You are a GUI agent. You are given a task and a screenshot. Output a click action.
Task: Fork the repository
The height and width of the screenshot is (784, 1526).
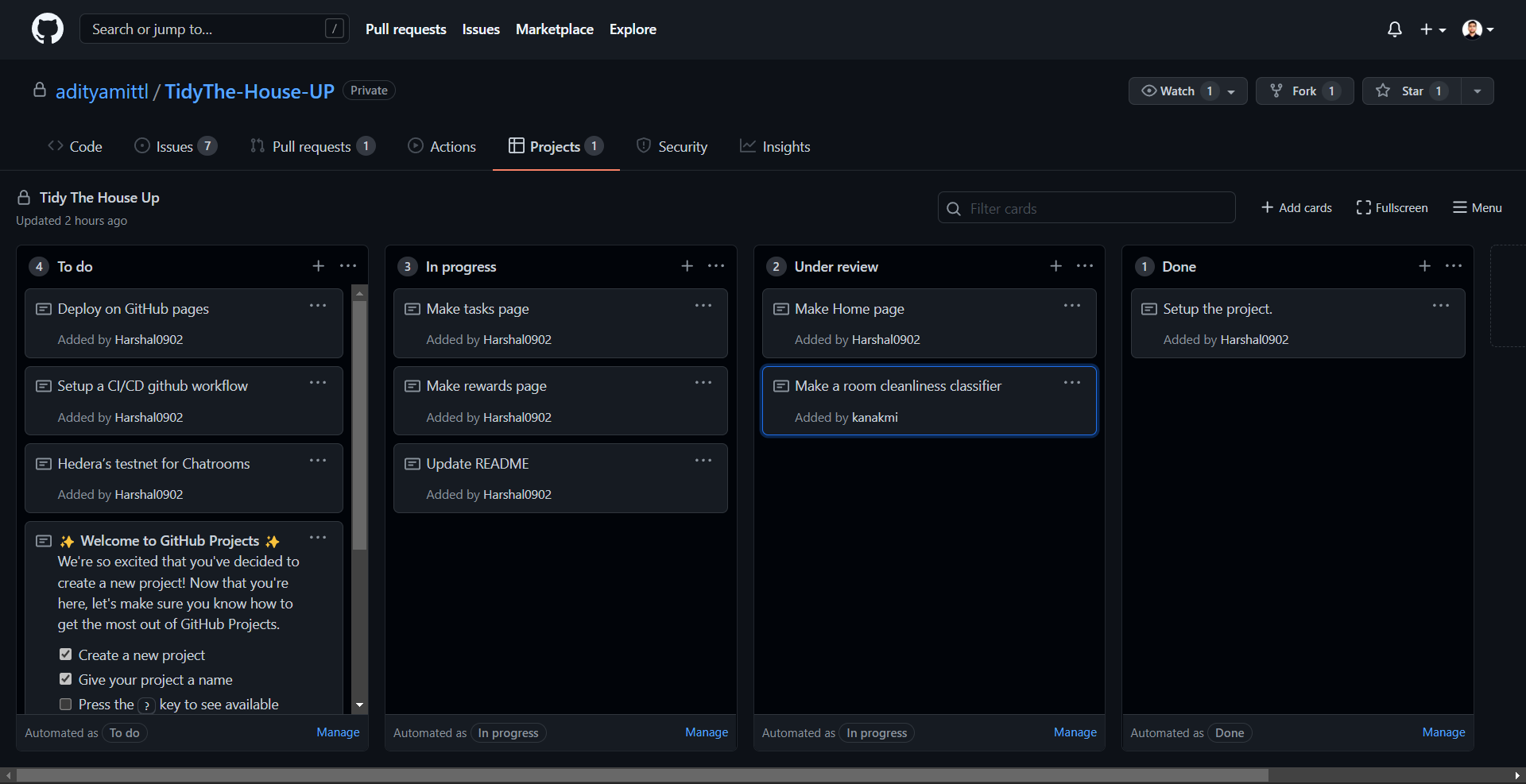tap(1304, 91)
